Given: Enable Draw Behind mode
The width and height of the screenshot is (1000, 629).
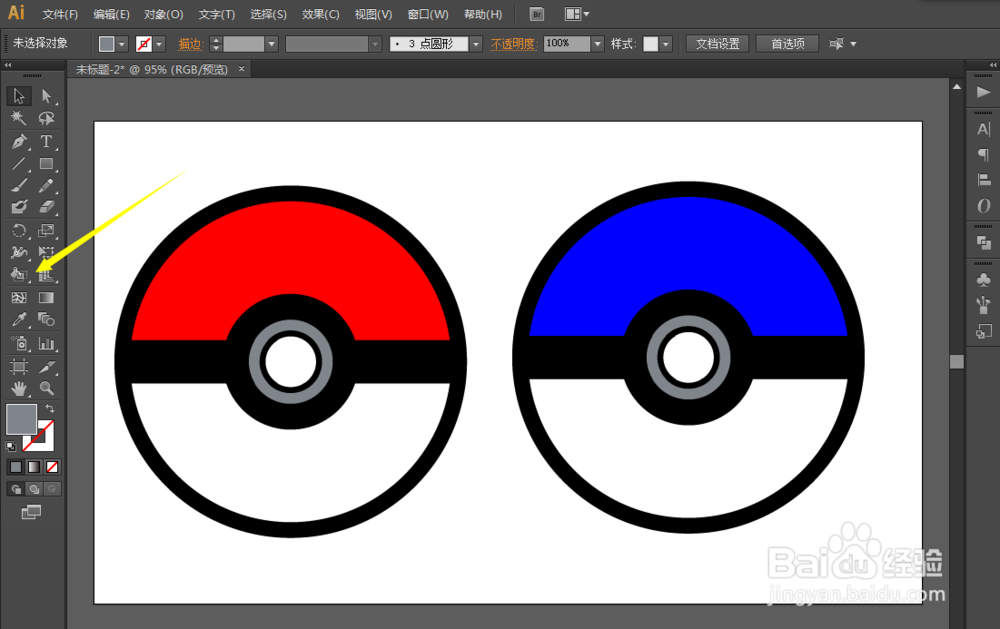Looking at the screenshot, I should tap(34, 489).
